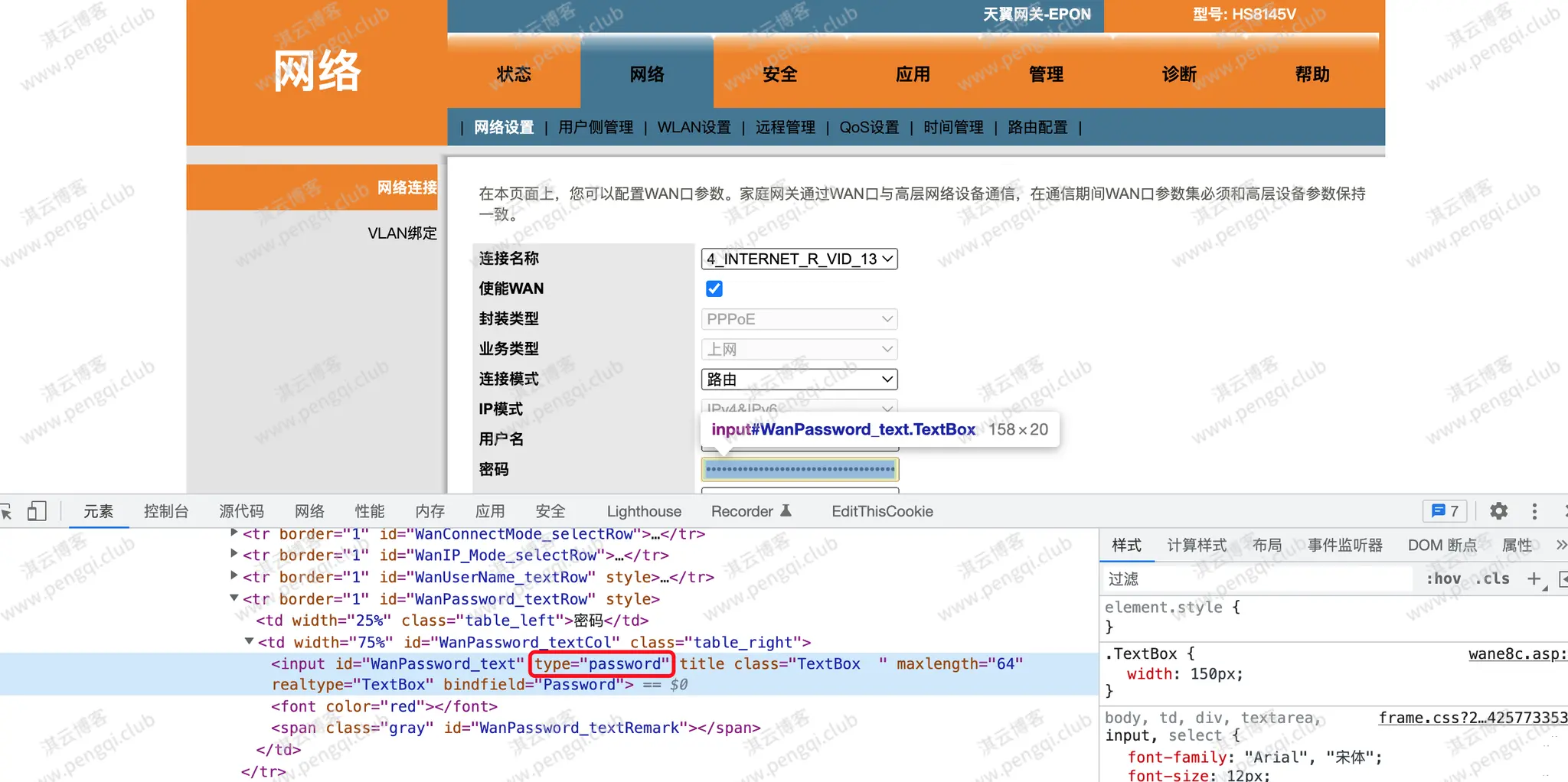
Task: Open the 状态 top navigation tab
Action: [514, 74]
